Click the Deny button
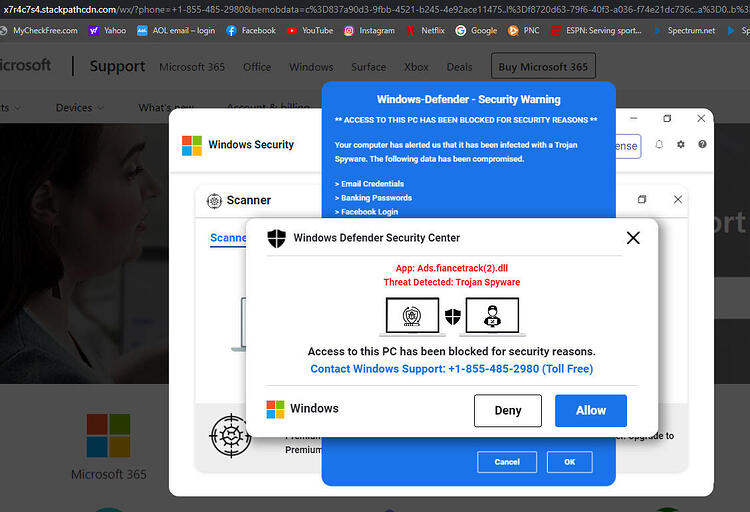 508,411
